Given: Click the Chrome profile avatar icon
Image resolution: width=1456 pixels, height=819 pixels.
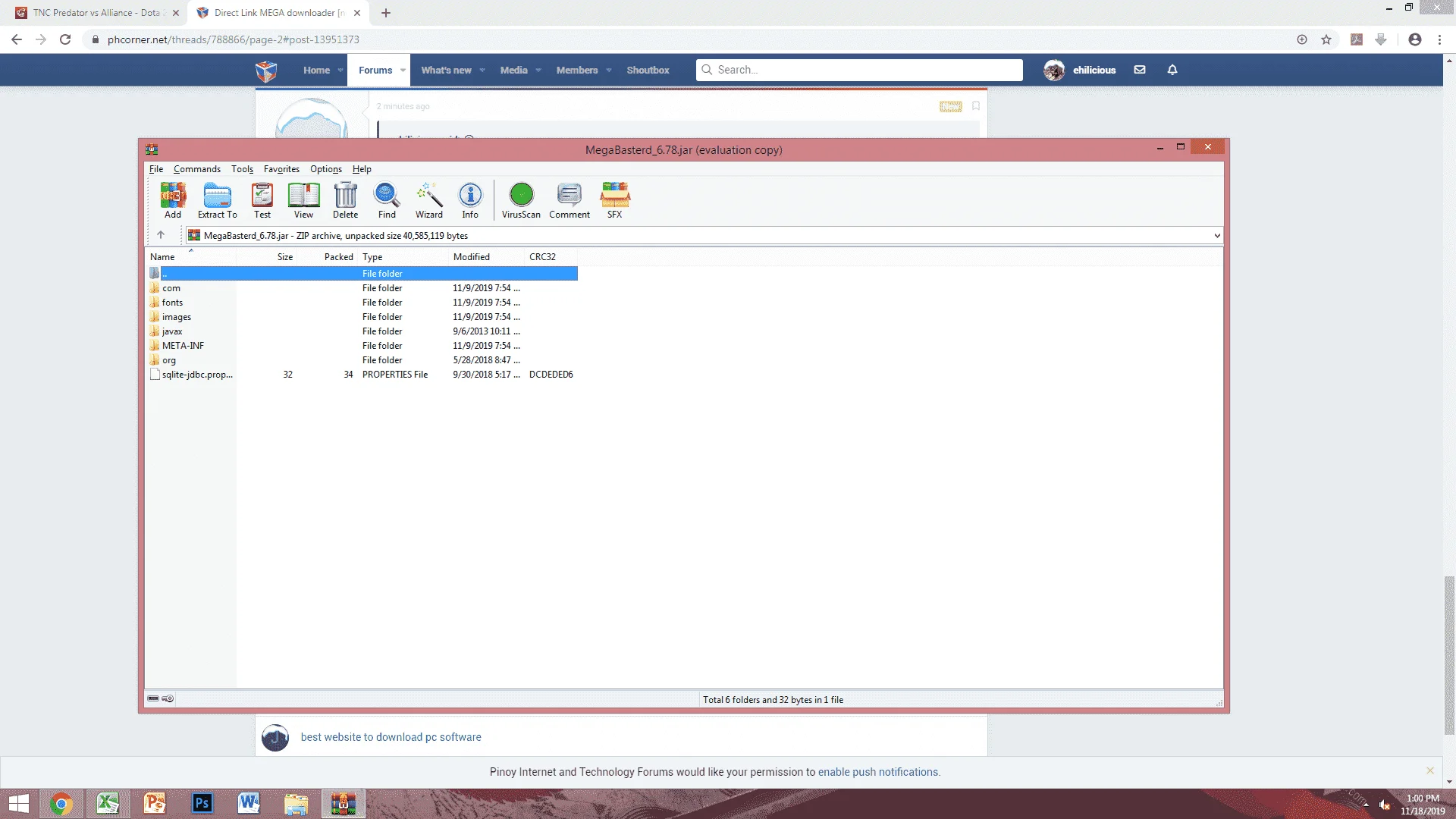Looking at the screenshot, I should click(x=1415, y=39).
